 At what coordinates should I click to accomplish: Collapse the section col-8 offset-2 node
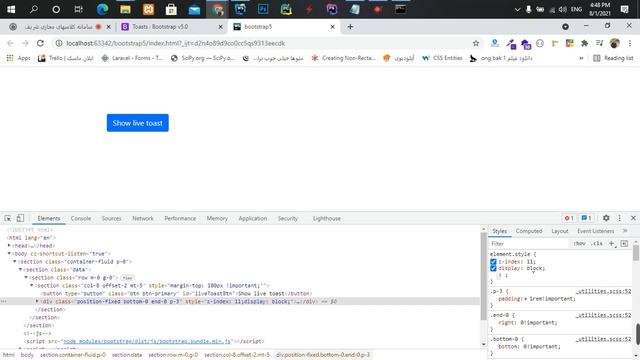(x=32, y=285)
